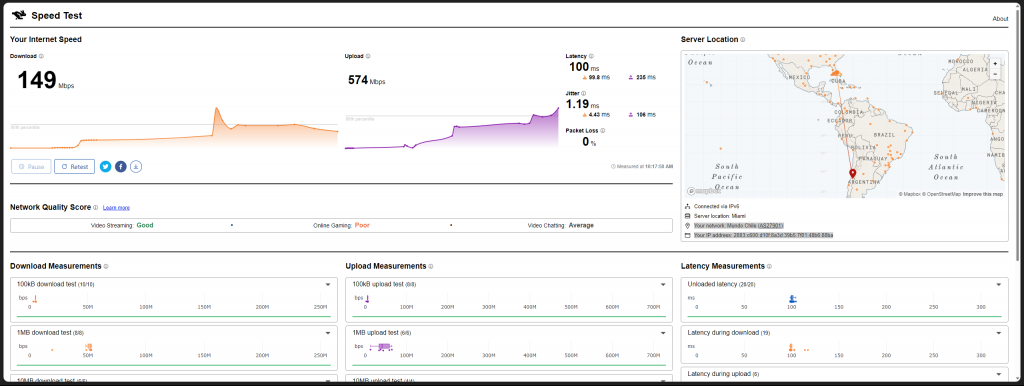The height and width of the screenshot is (386, 1024).
Task: Click the Video Streaming Good score
Action: click(122, 225)
